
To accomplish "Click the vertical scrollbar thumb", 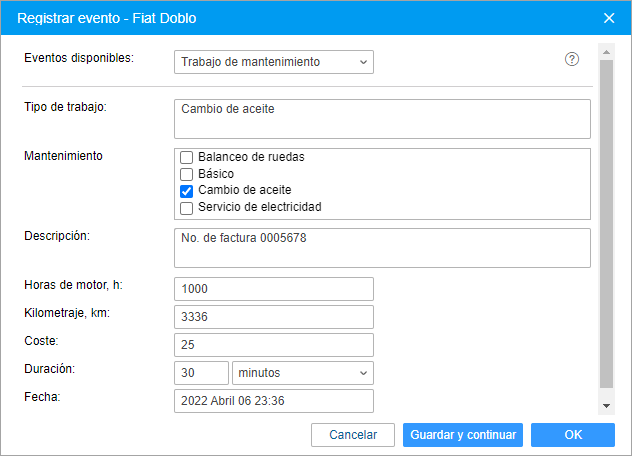I will pos(606,224).
